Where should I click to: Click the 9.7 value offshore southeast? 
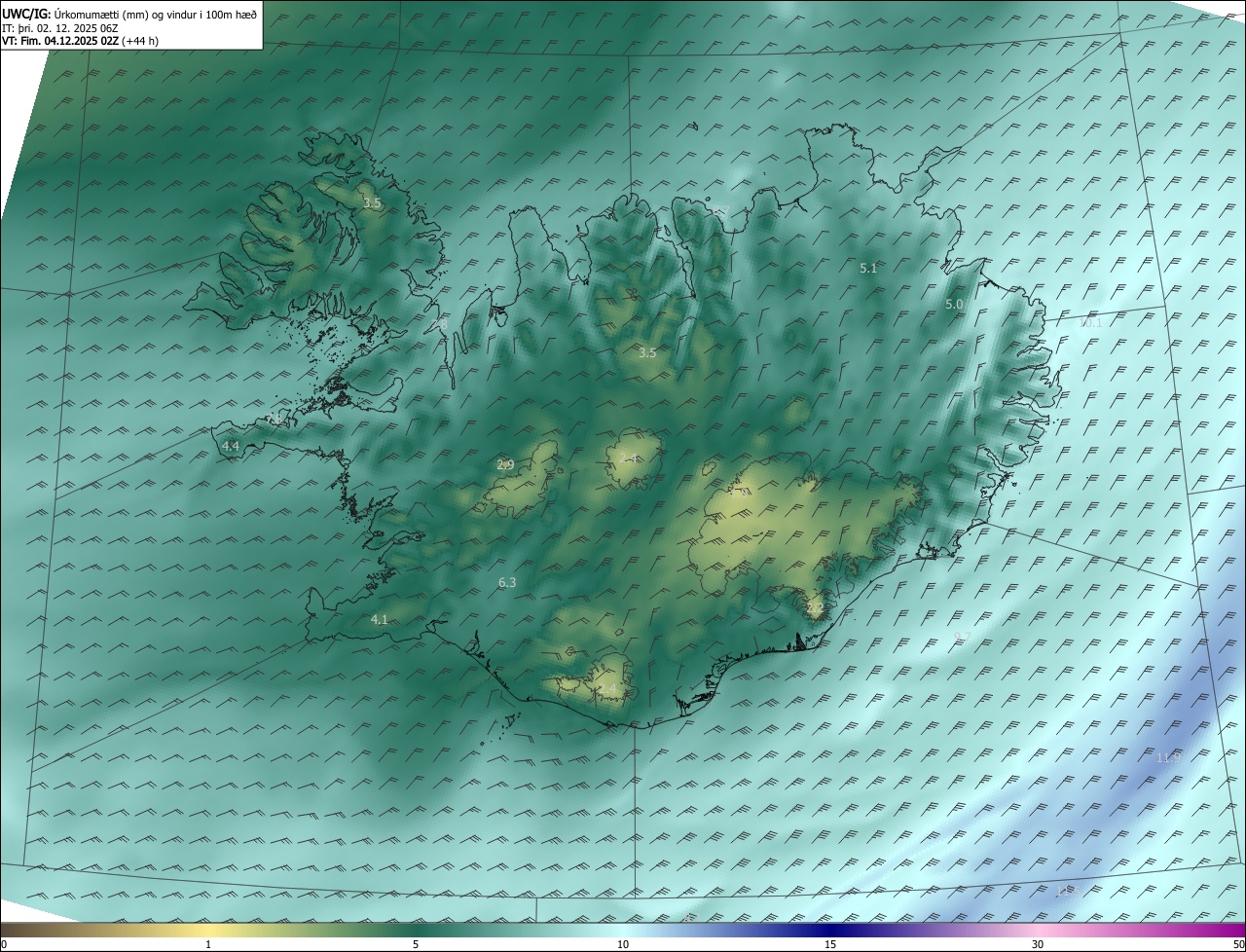pyautogui.click(x=962, y=637)
